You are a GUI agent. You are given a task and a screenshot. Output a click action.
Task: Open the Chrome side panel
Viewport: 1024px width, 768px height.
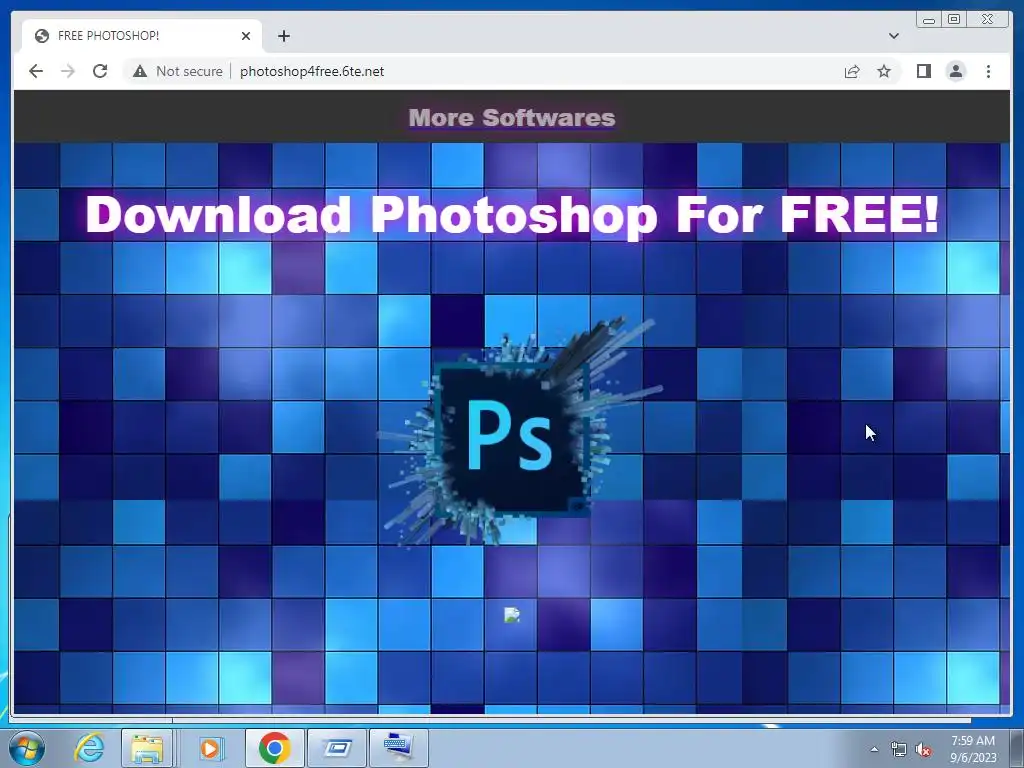pos(923,71)
